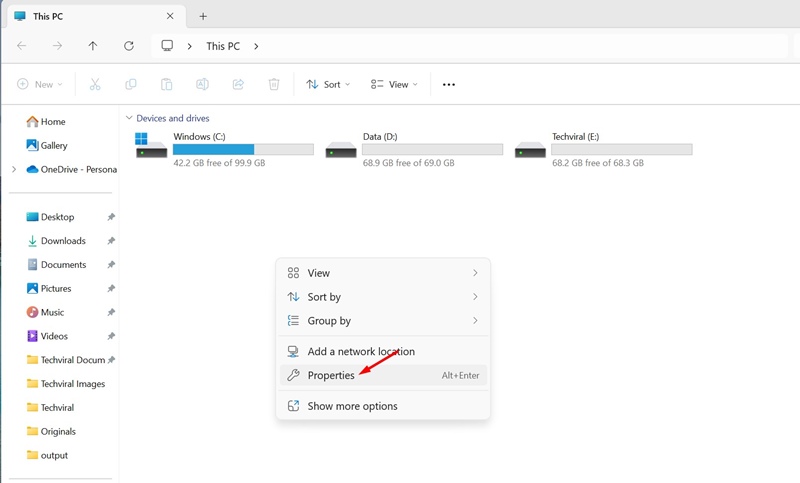Unpin Videos using its pin icon

coord(111,336)
